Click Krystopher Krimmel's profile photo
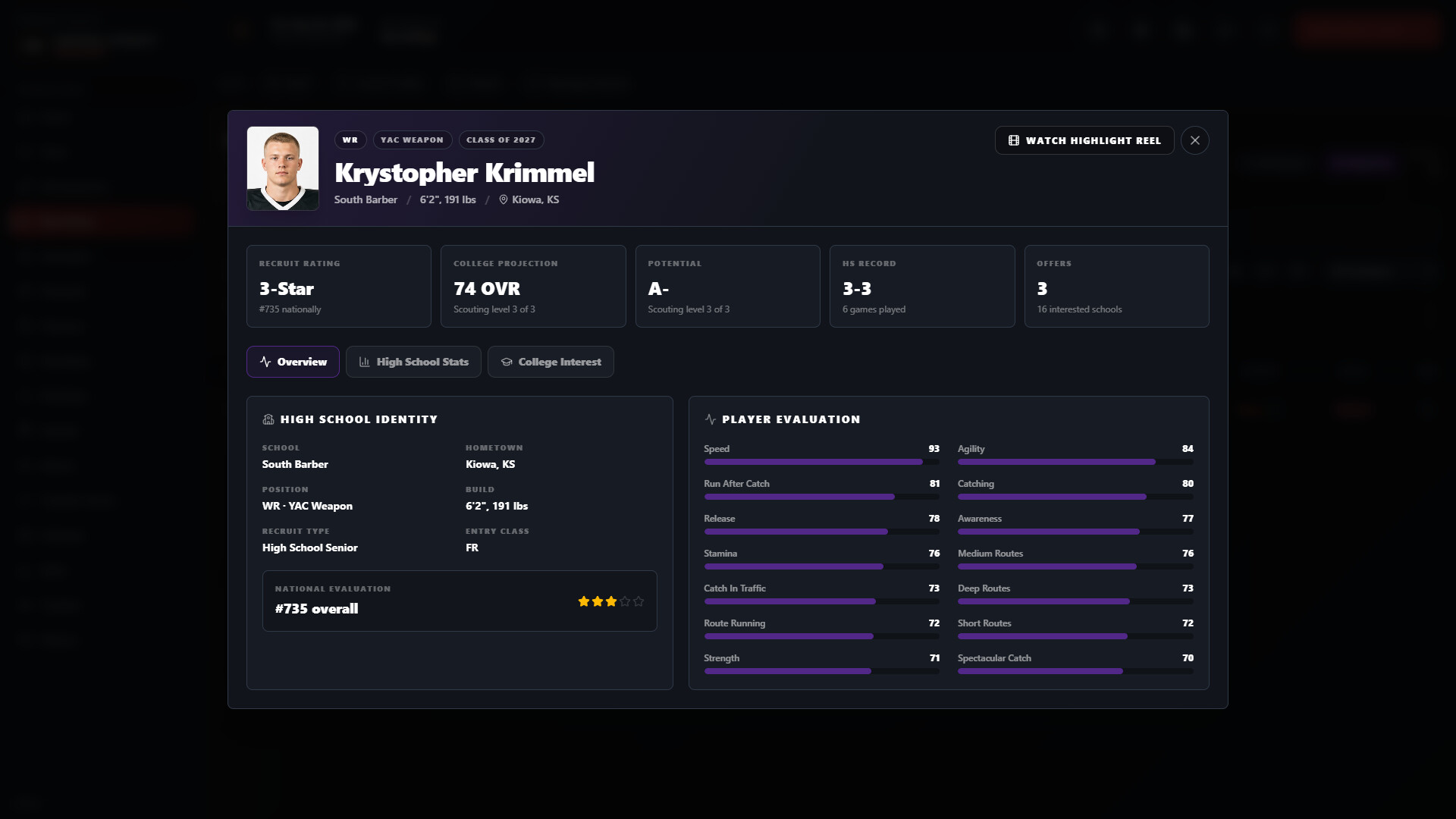This screenshot has height=819, width=1456. tap(283, 168)
